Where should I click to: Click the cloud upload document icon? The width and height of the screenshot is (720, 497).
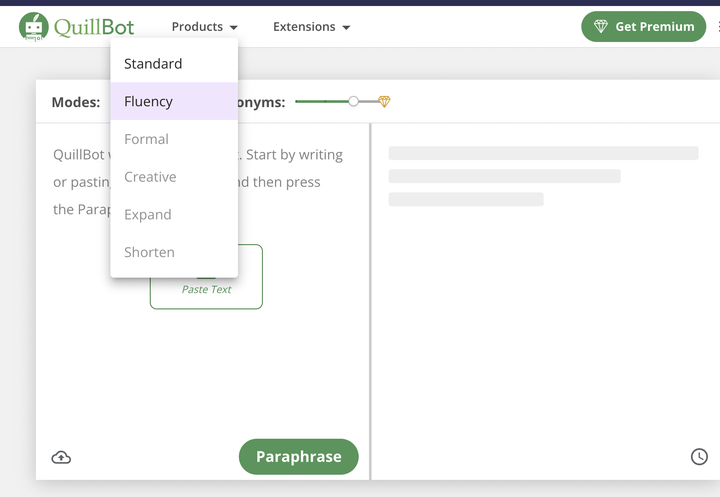click(61, 457)
